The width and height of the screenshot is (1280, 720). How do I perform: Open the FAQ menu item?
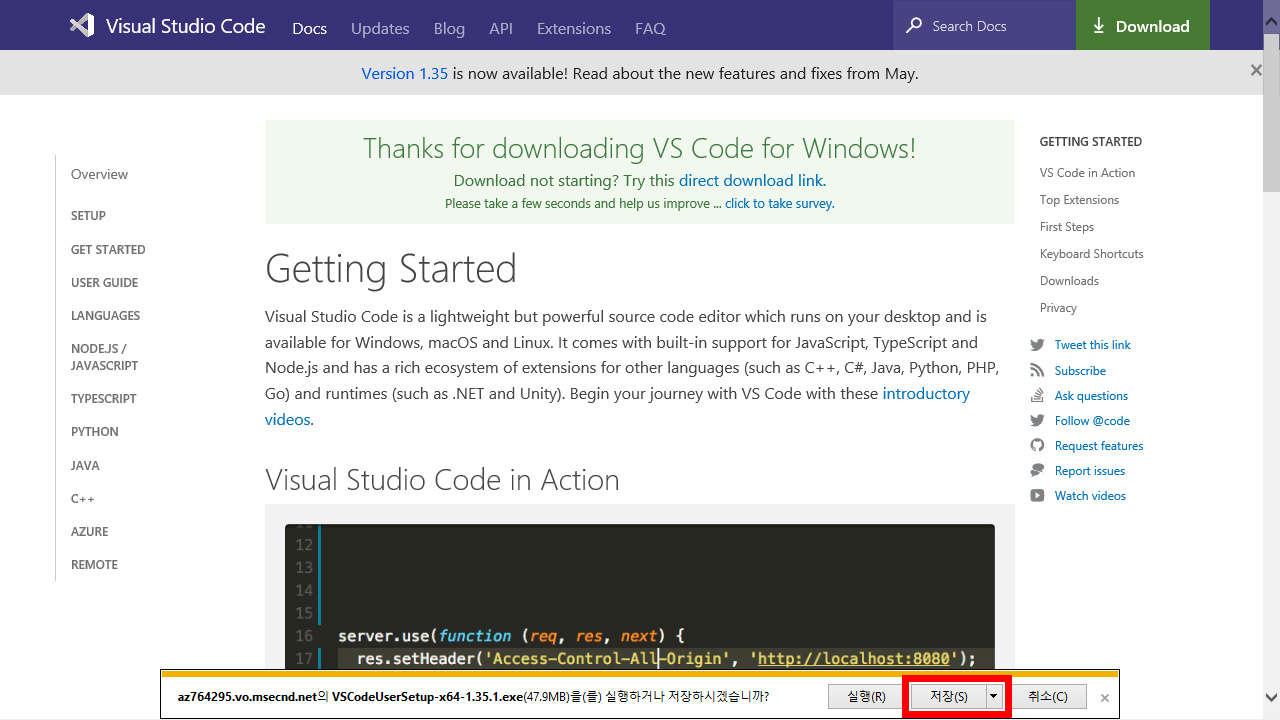click(x=650, y=28)
